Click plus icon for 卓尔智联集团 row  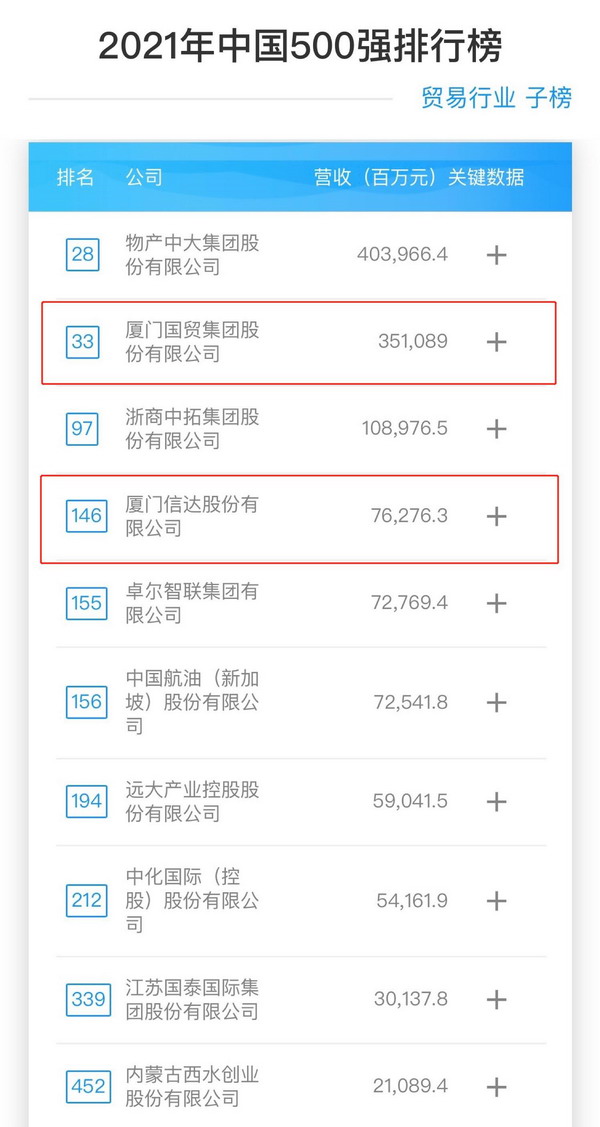click(496, 603)
